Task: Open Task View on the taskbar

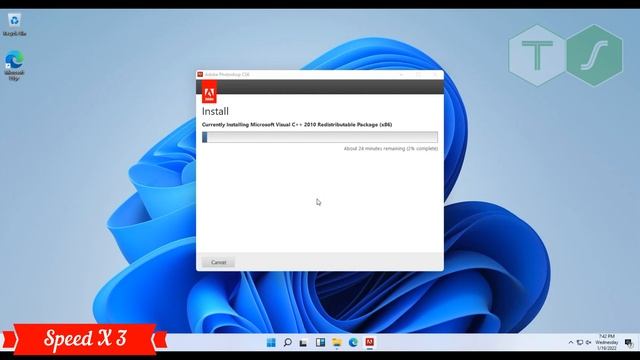Action: 303,342
